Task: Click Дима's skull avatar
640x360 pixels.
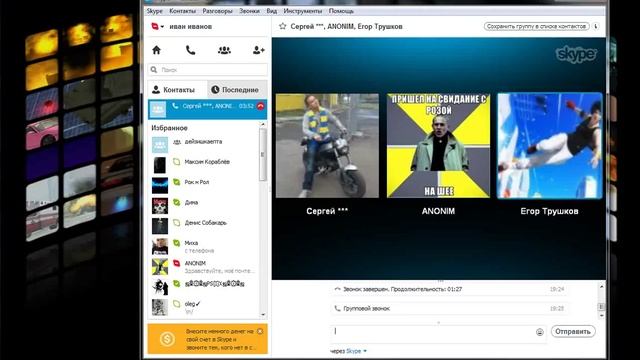Action: tap(160, 206)
